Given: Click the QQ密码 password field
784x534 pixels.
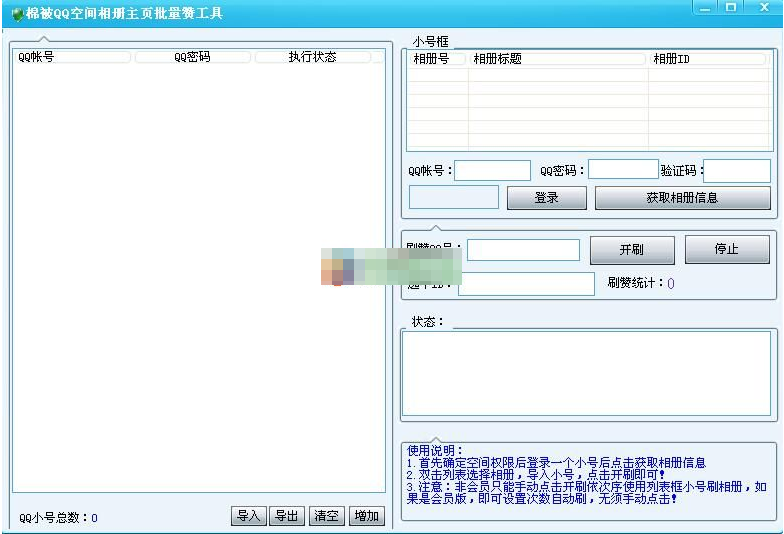Looking at the screenshot, I should click(x=623, y=170).
